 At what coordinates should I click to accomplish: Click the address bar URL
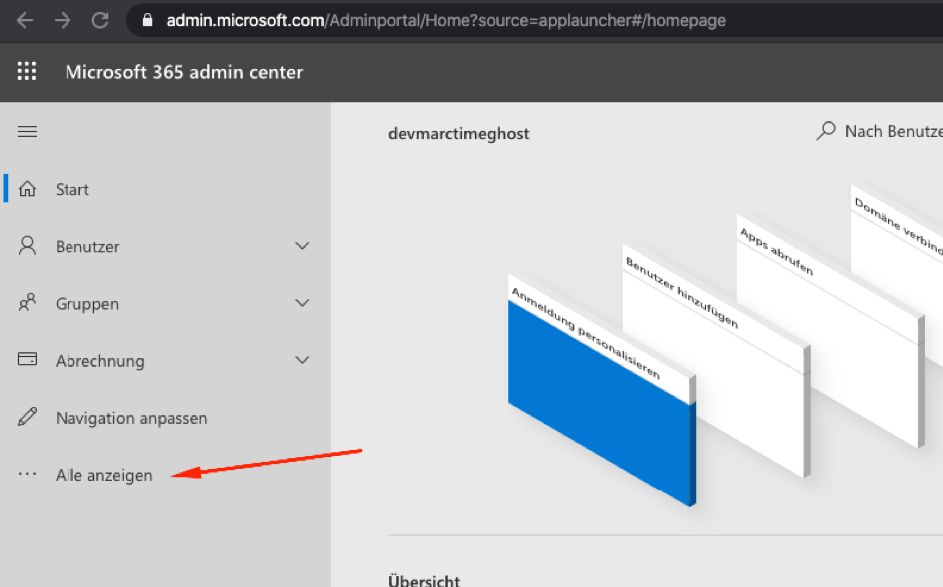(x=446, y=20)
